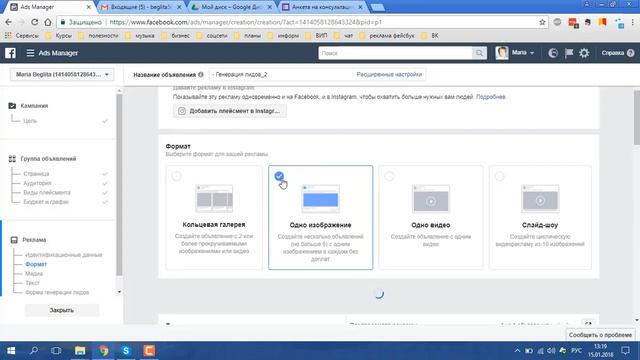Bookmark this page with the star icon
Screen dimensions: 640x360
click(542, 22)
